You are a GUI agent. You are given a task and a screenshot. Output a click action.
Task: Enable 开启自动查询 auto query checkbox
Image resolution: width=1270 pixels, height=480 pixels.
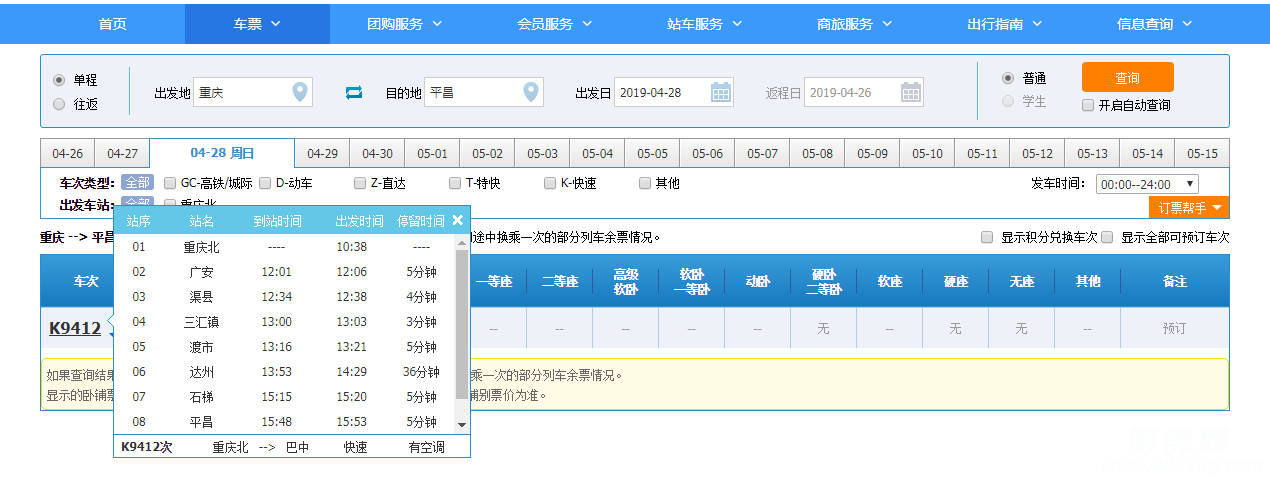pyautogui.click(x=1088, y=105)
